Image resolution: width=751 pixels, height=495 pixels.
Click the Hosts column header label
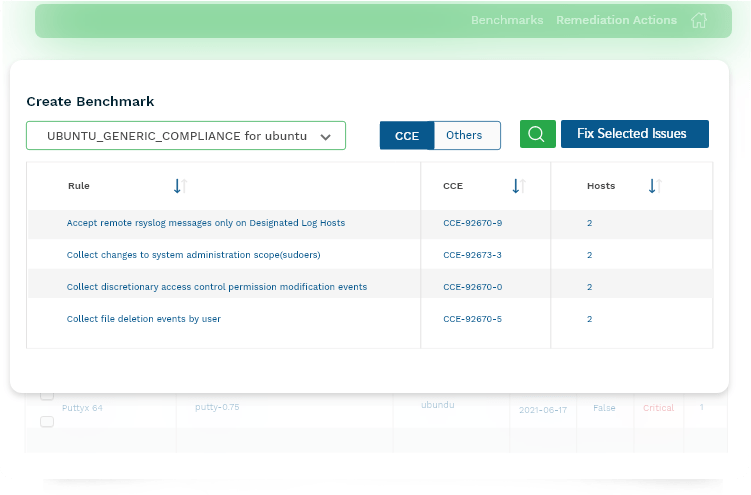(601, 186)
